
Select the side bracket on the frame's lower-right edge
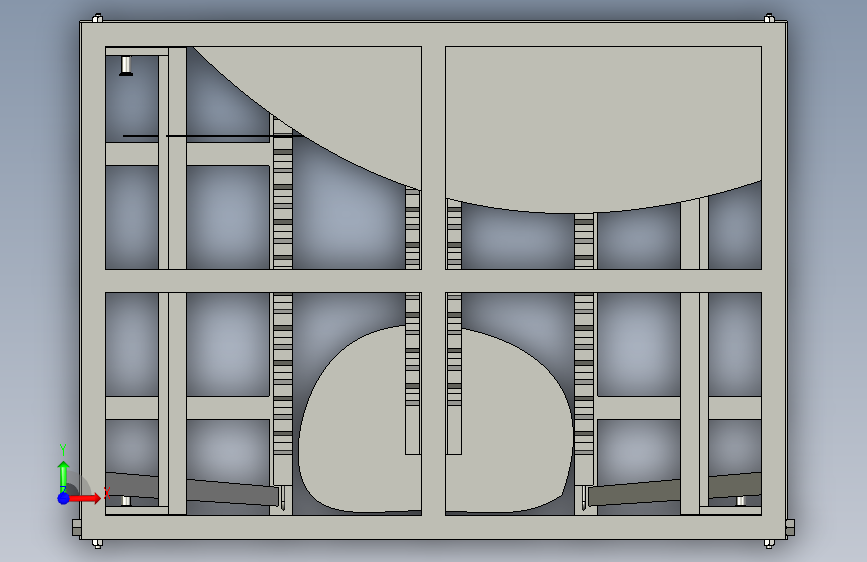pos(790,528)
